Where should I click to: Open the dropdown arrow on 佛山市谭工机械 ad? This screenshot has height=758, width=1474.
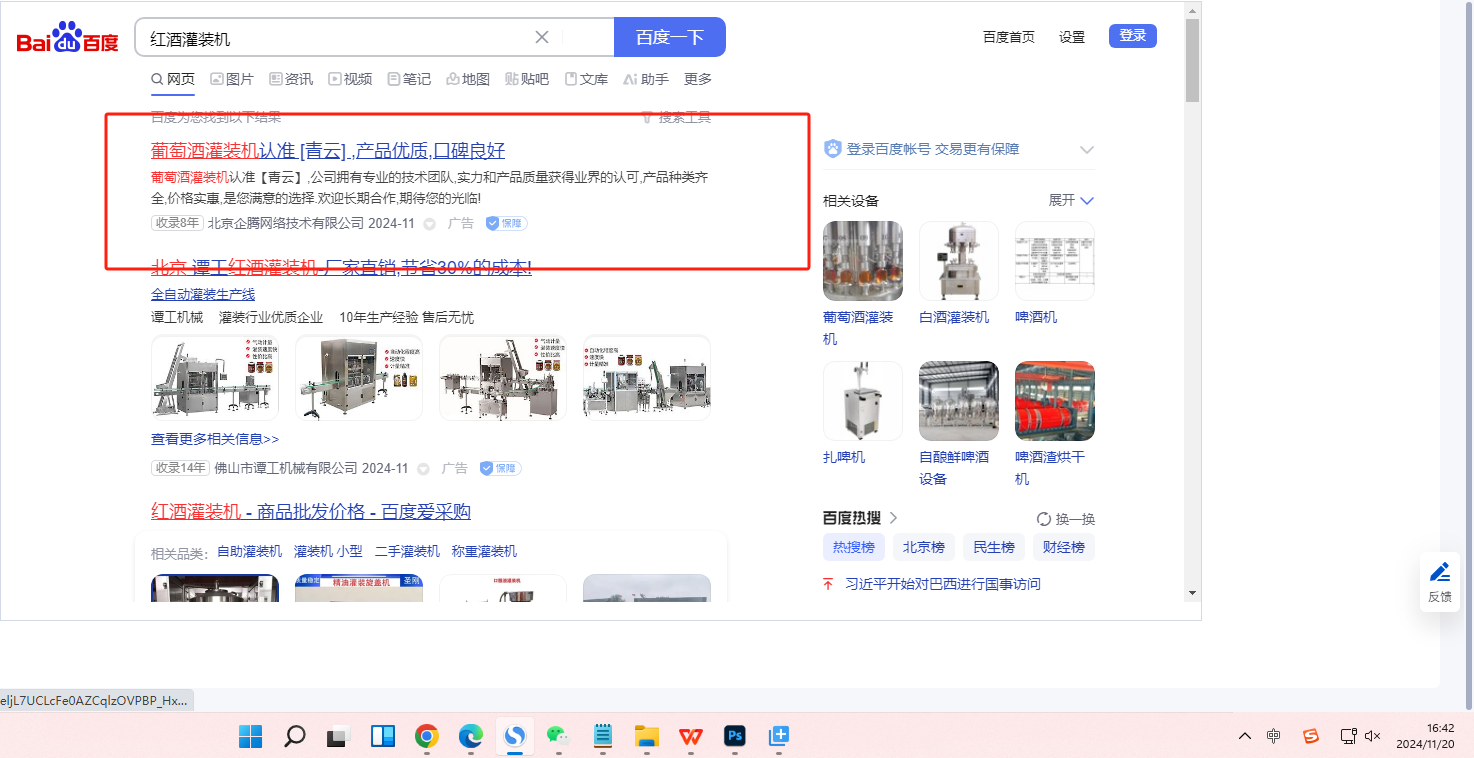click(x=423, y=469)
